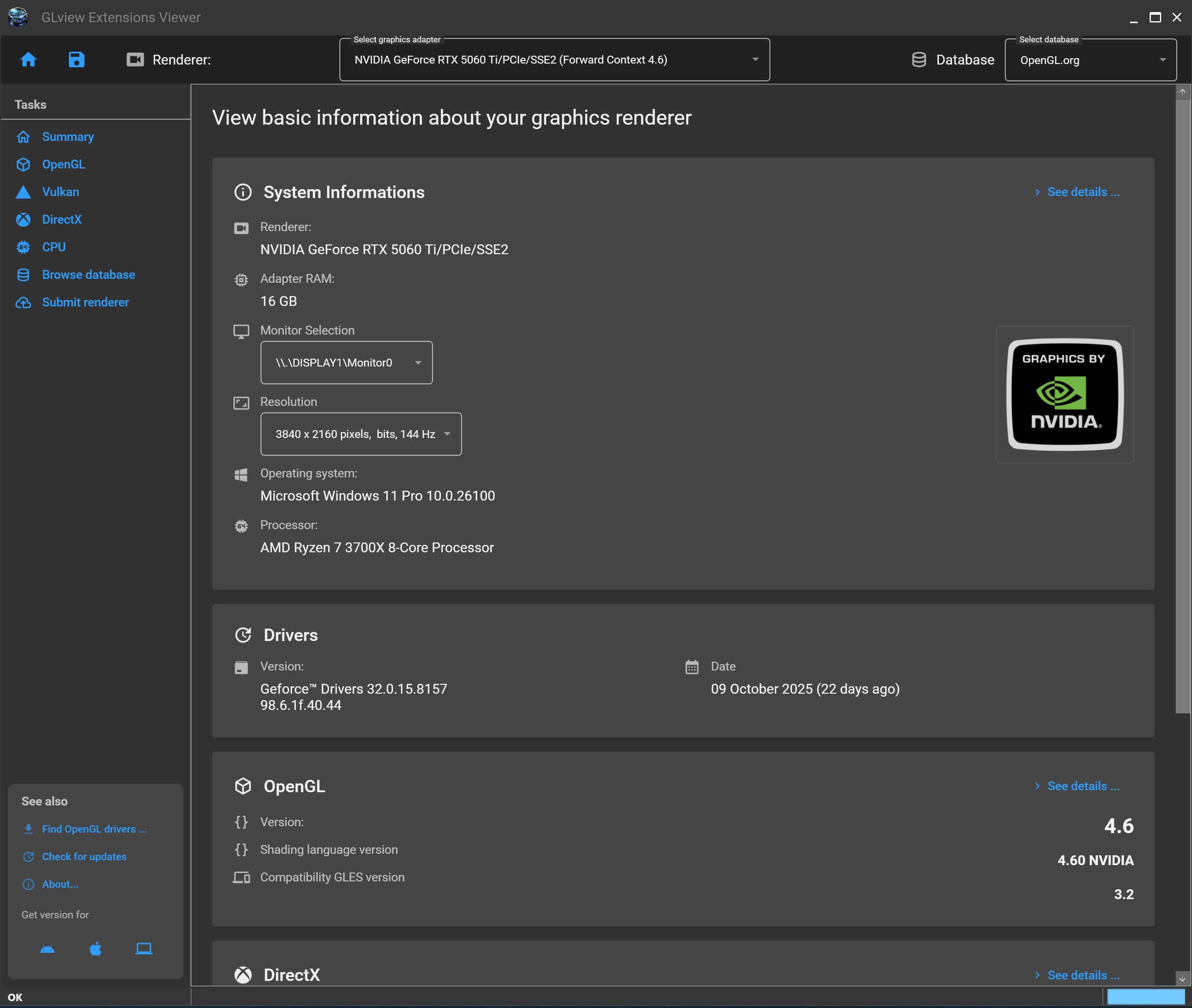Click the home icon in the toolbar
This screenshot has width=1192, height=1008.
pos(28,60)
